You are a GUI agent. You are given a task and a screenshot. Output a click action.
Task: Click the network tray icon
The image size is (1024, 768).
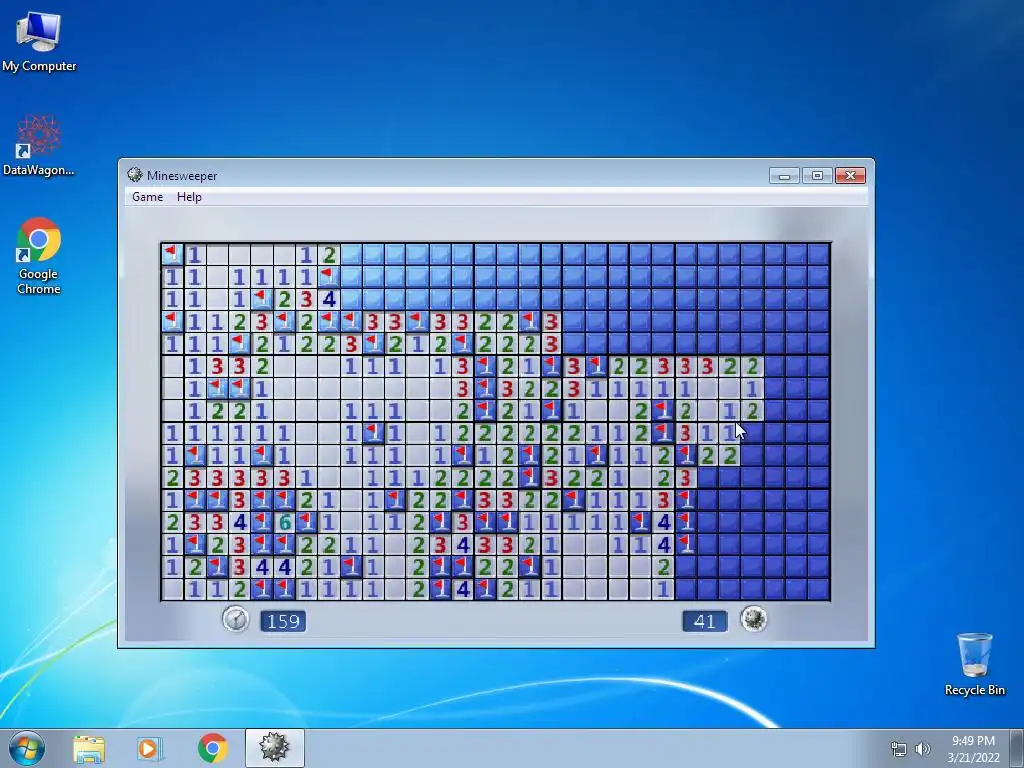pos(899,749)
